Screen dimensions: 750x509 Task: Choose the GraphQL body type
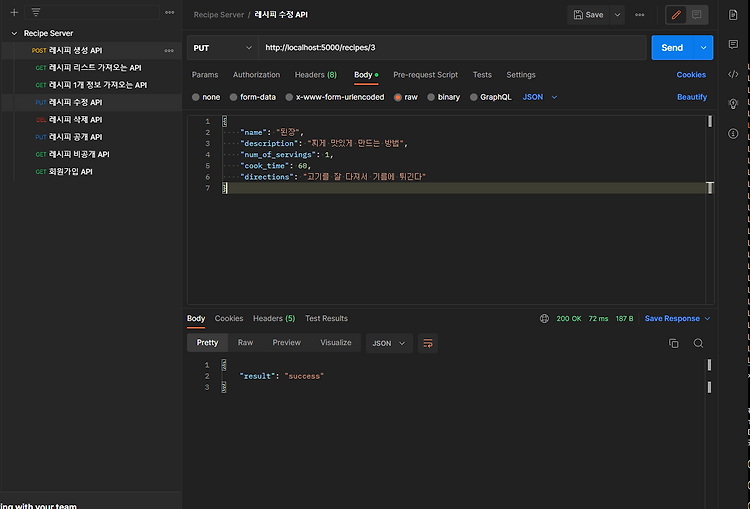coord(490,97)
